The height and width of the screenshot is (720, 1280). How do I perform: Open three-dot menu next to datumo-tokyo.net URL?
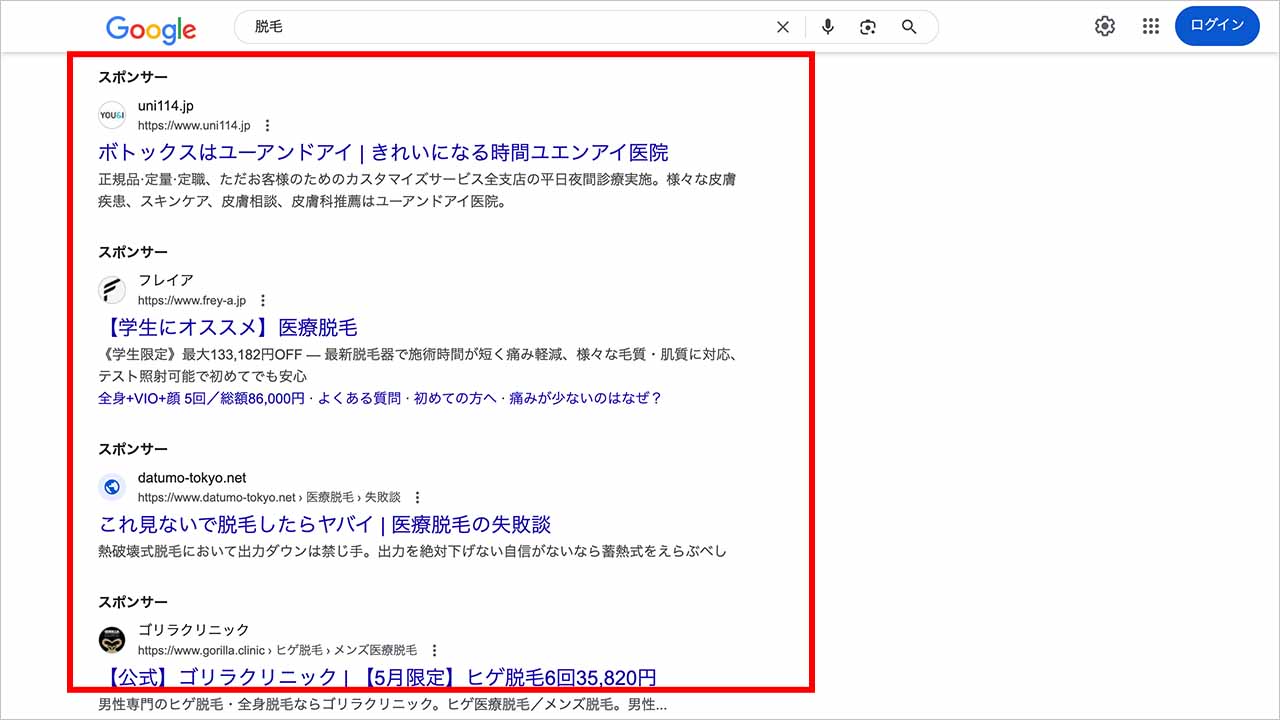[x=417, y=497]
